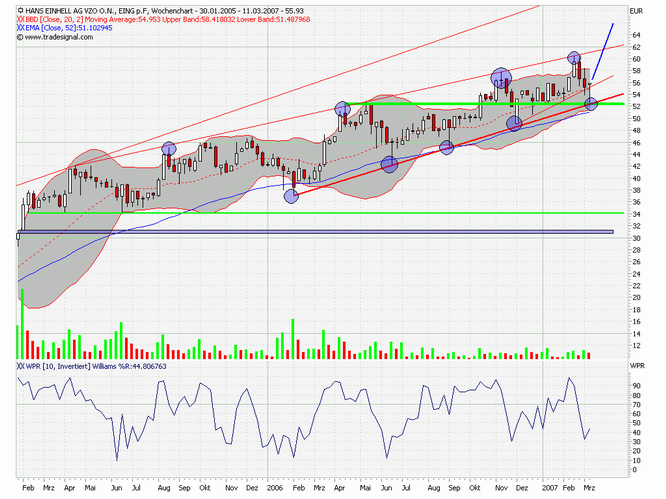Select the circle marker at the Mrz 2007 trendline touch
Screen dimensions: 666x499
click(x=590, y=103)
